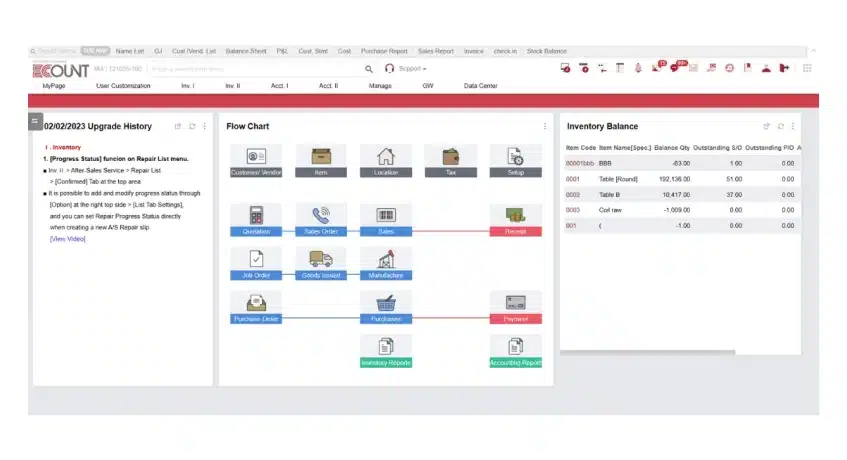Screen dimensions: 847x460
Task: Open the Tax wallet icon
Action: [450, 157]
